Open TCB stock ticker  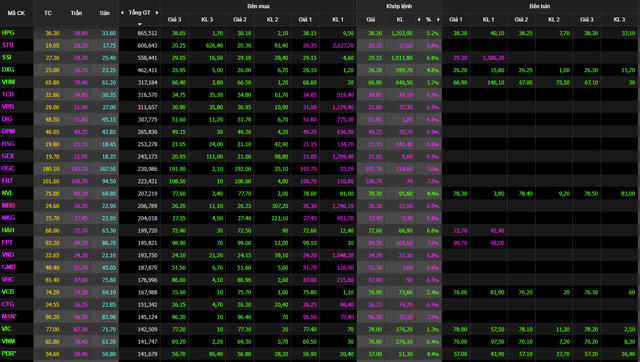click(8, 94)
